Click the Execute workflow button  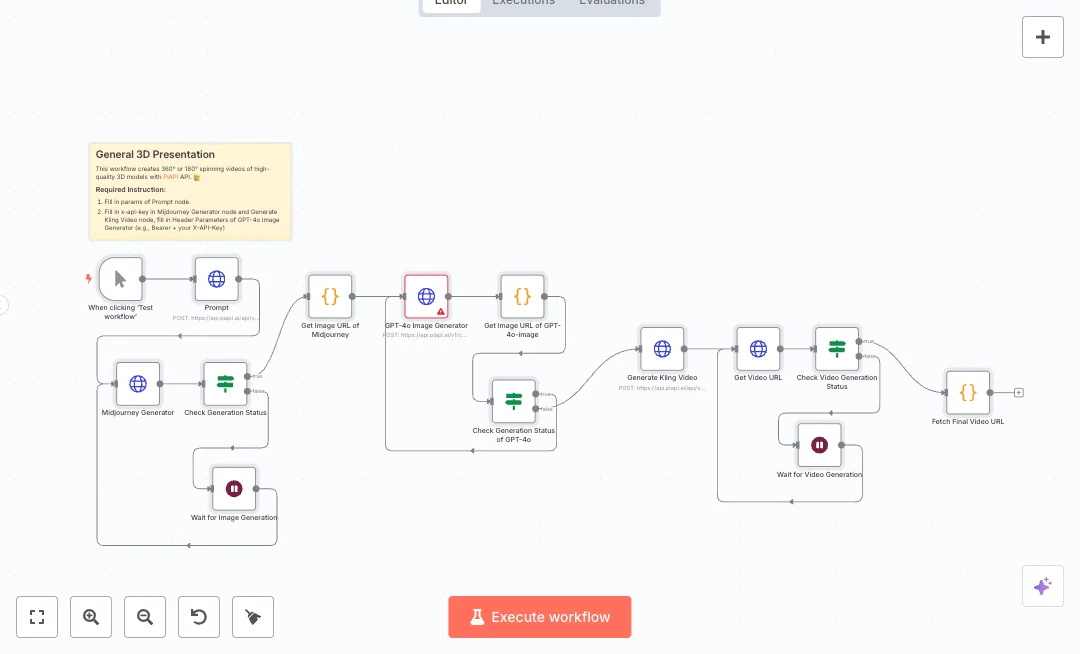(540, 617)
